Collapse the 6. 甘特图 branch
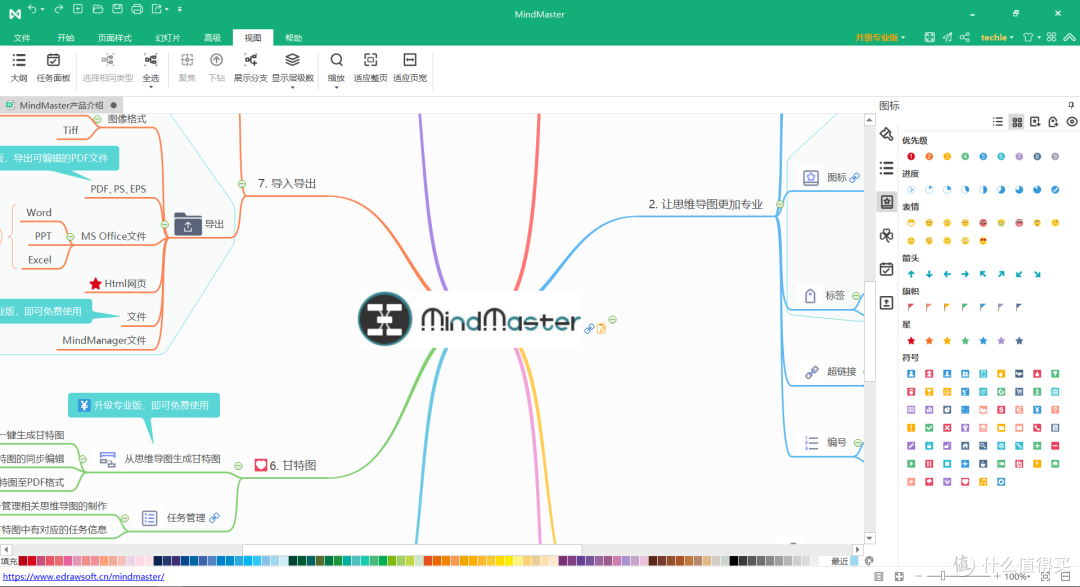This screenshot has width=1080, height=587. (238, 466)
